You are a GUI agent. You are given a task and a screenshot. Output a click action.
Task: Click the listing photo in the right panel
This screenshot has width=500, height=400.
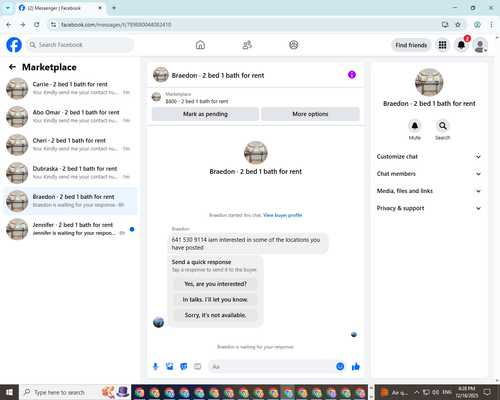click(x=429, y=82)
